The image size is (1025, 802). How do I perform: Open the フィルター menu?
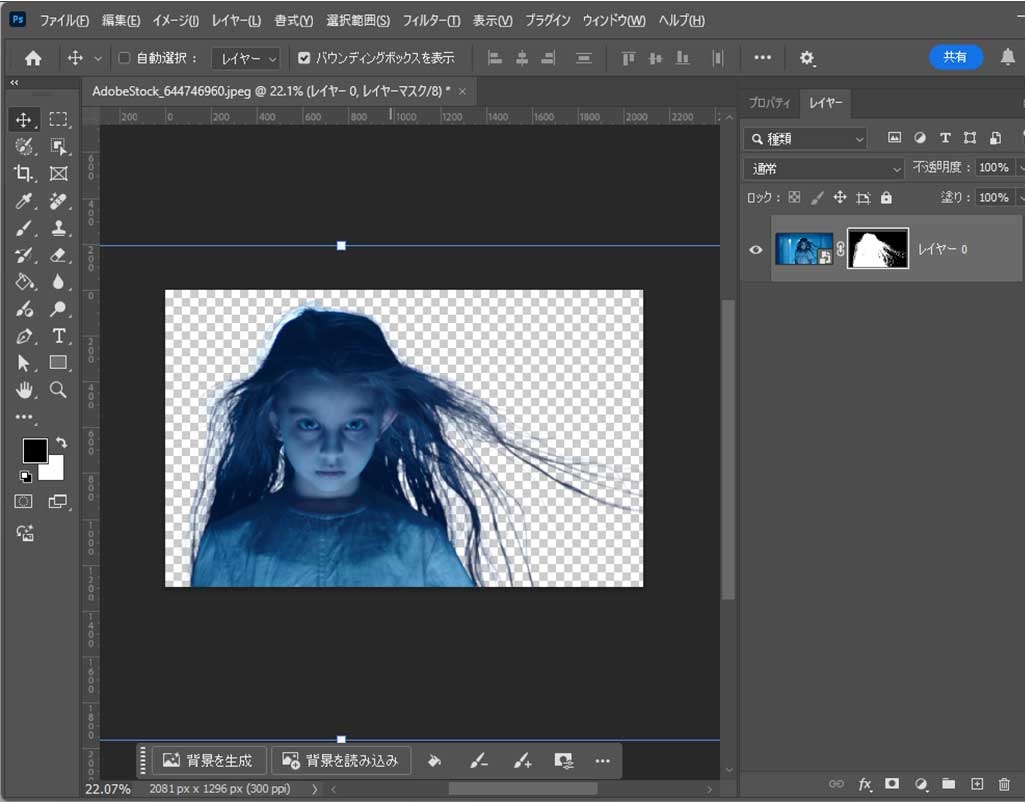tap(431, 20)
